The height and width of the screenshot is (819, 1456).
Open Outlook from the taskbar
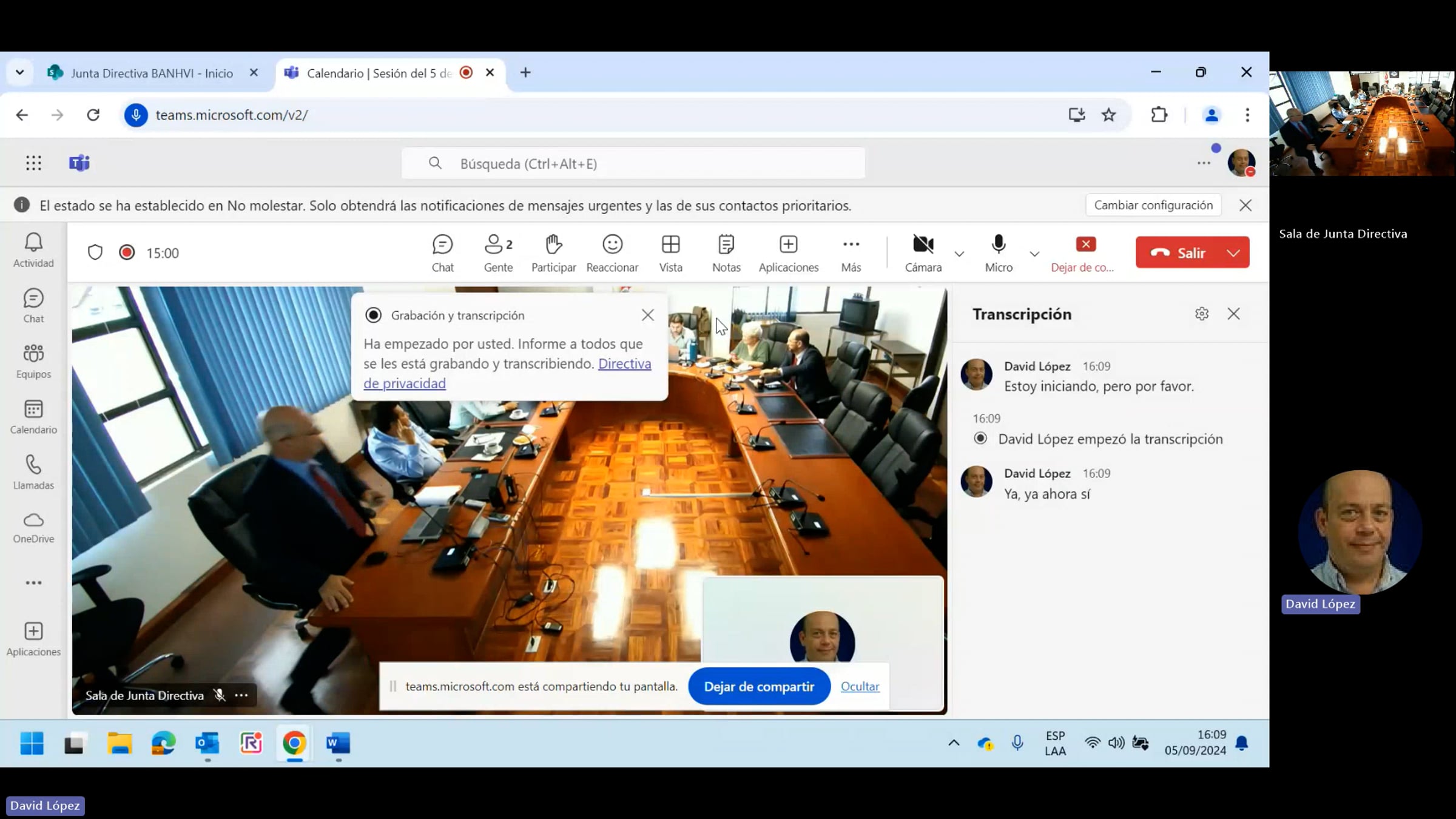(x=207, y=743)
